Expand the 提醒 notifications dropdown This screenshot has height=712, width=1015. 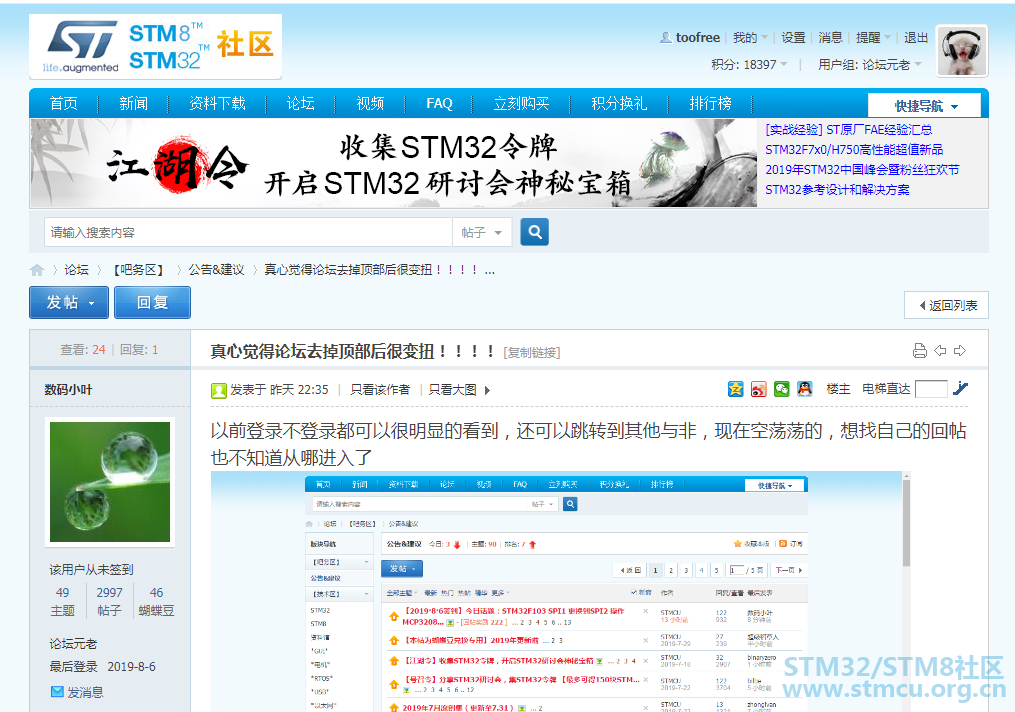(873, 38)
